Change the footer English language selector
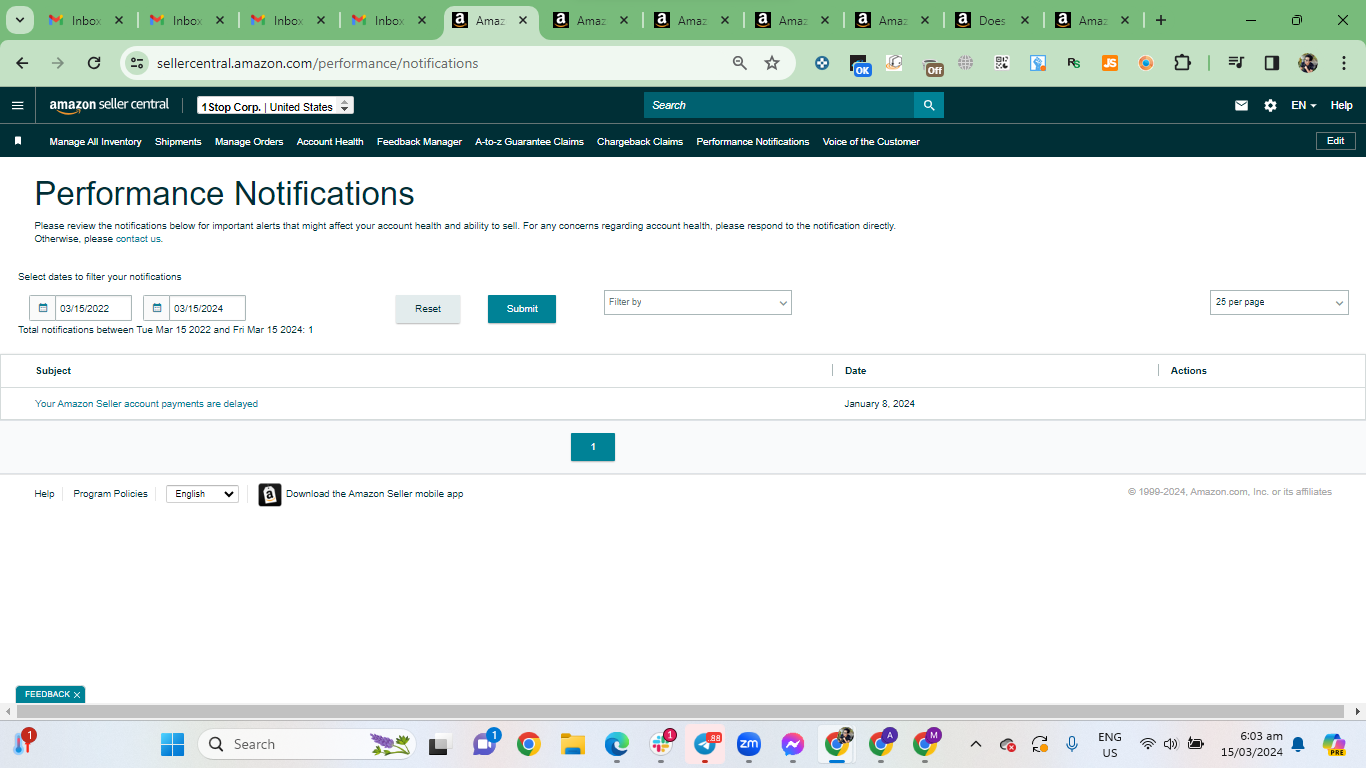Screen dimensions: 1366x768 pyautogui.click(x=202, y=494)
